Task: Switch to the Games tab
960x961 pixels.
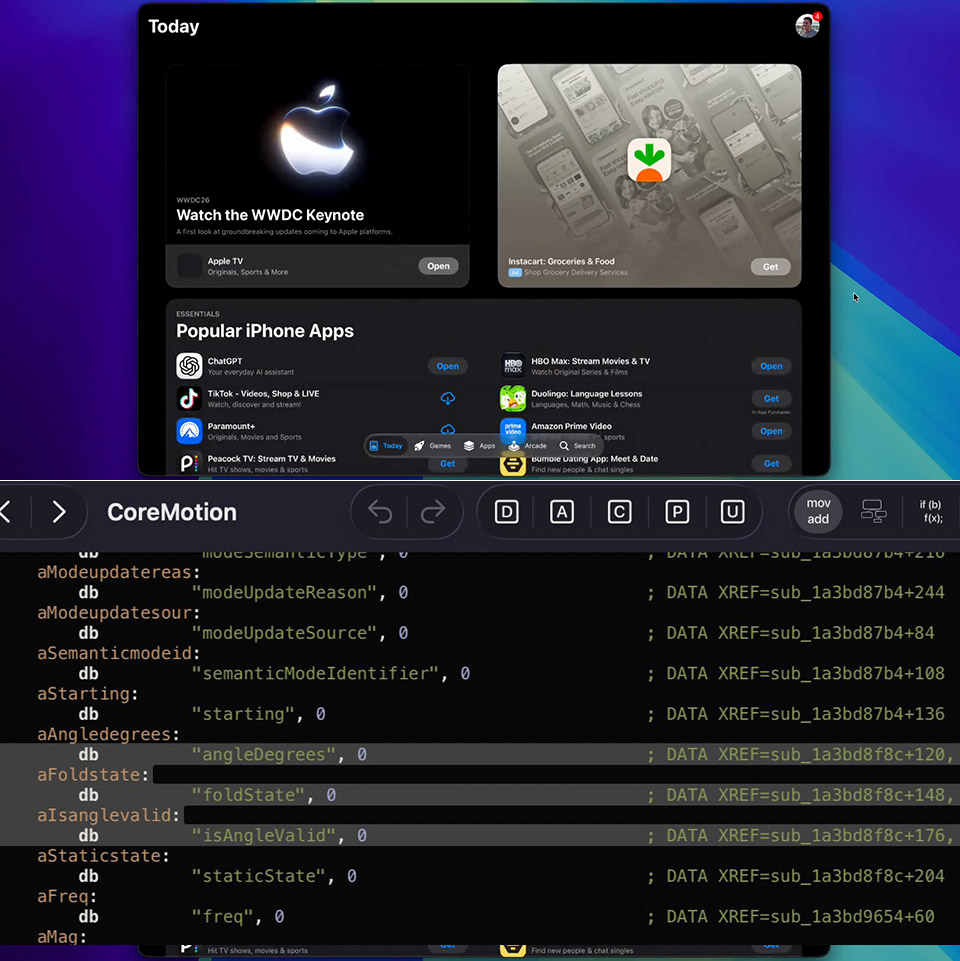Action: click(433, 446)
